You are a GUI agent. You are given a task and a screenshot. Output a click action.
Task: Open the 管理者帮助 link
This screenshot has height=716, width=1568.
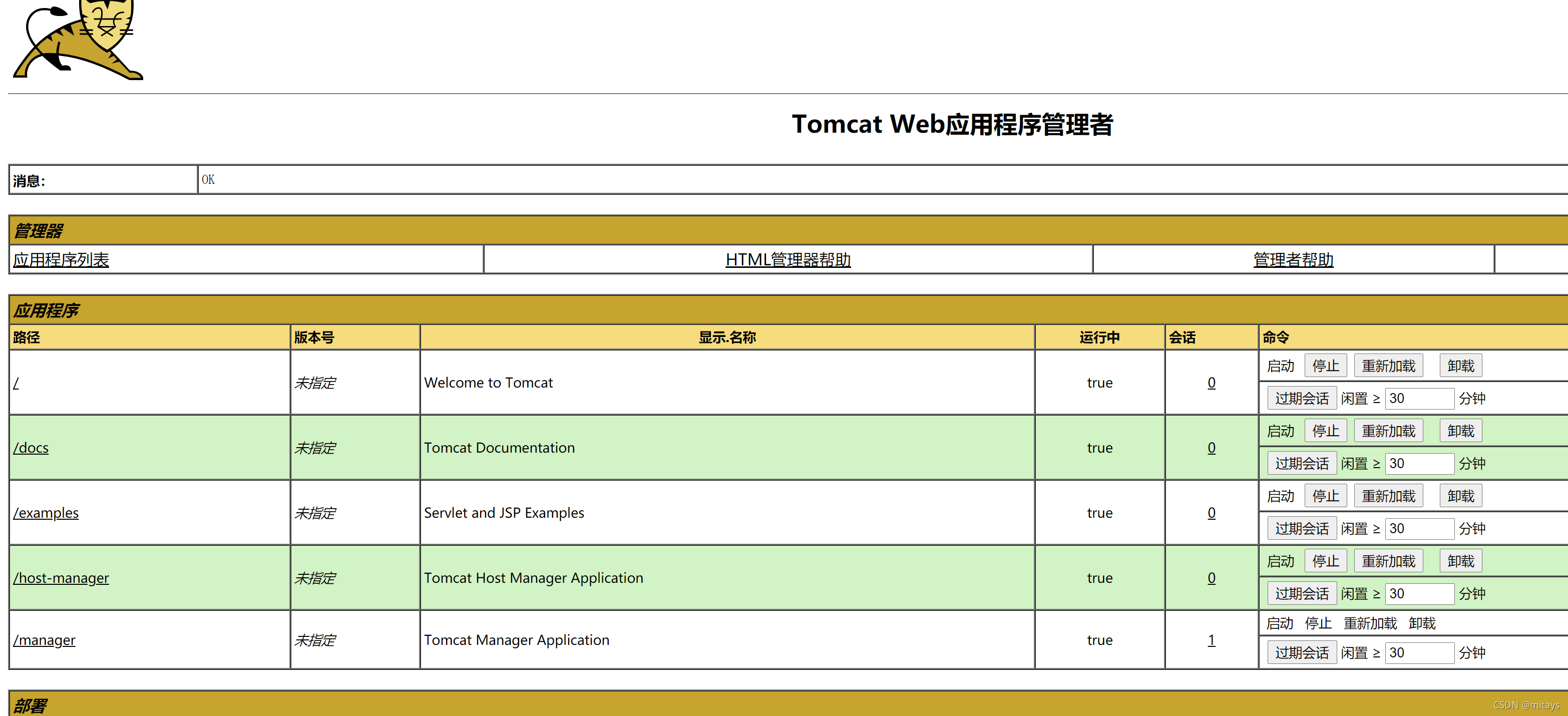(1294, 260)
